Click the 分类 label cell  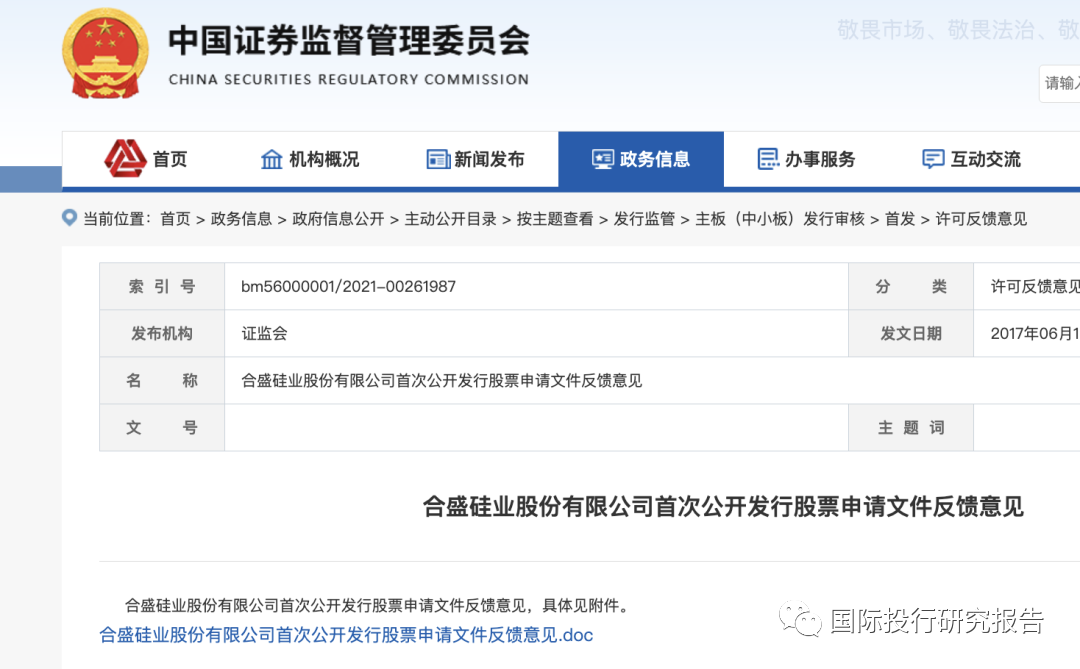pyautogui.click(x=911, y=287)
